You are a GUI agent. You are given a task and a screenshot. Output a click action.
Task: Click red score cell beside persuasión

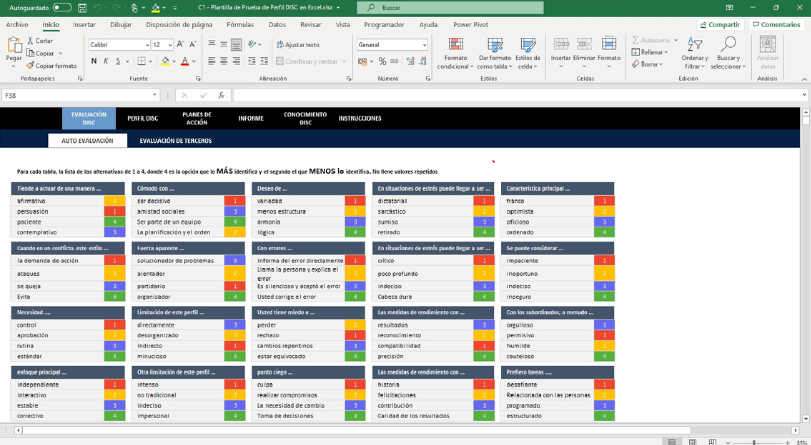tap(114, 211)
